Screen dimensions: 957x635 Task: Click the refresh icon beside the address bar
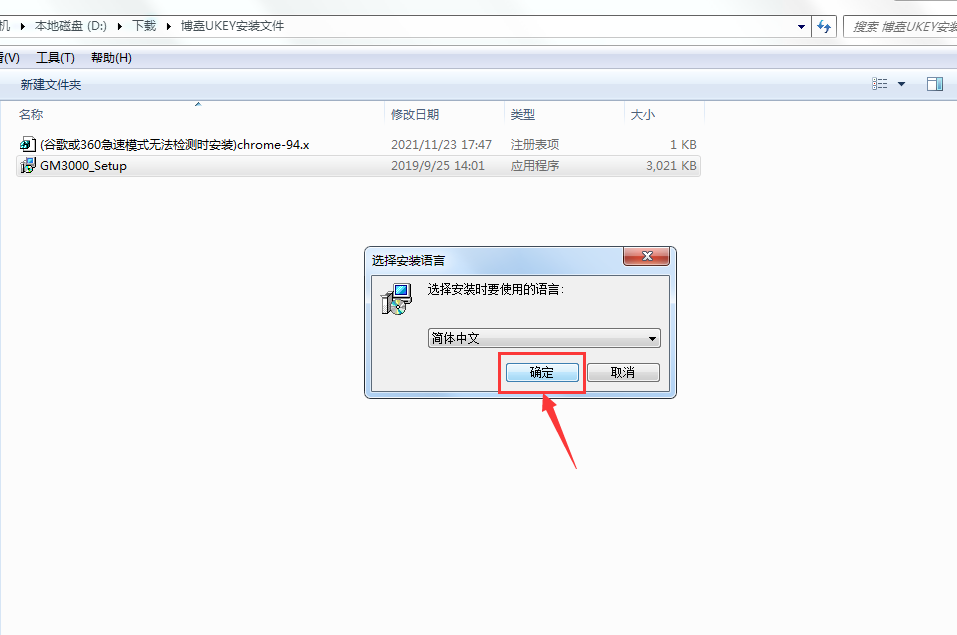(824, 26)
